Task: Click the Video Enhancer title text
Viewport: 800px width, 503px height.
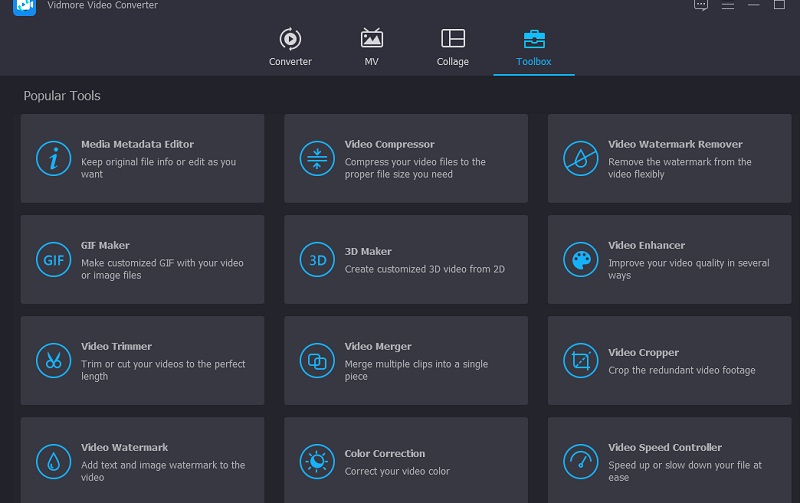Action: coord(646,245)
